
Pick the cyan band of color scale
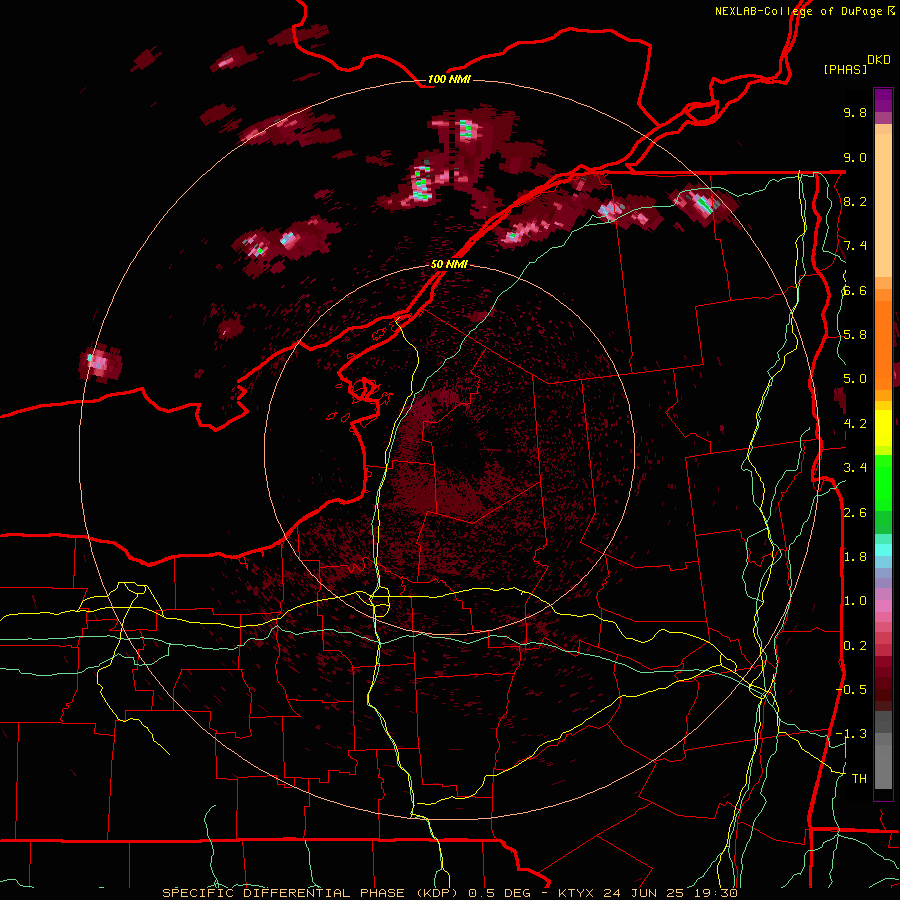click(x=883, y=550)
